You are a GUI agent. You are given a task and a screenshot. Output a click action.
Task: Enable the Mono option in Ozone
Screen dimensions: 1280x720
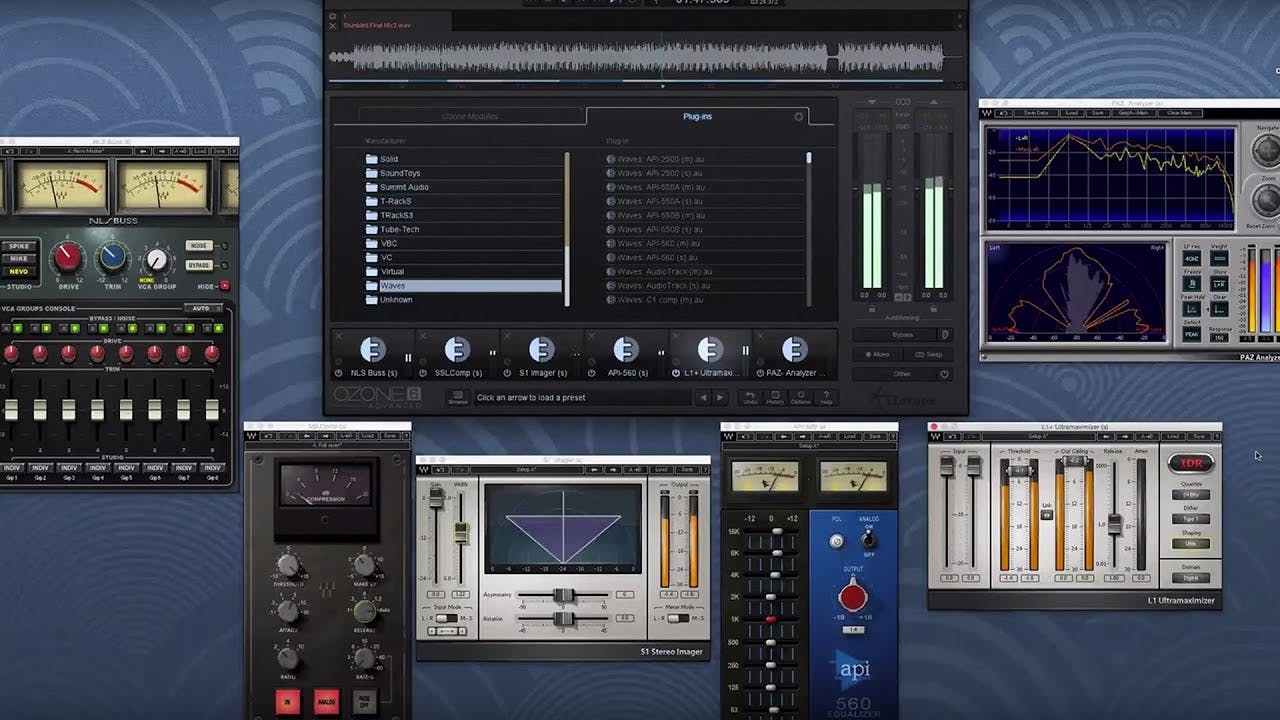coord(875,354)
